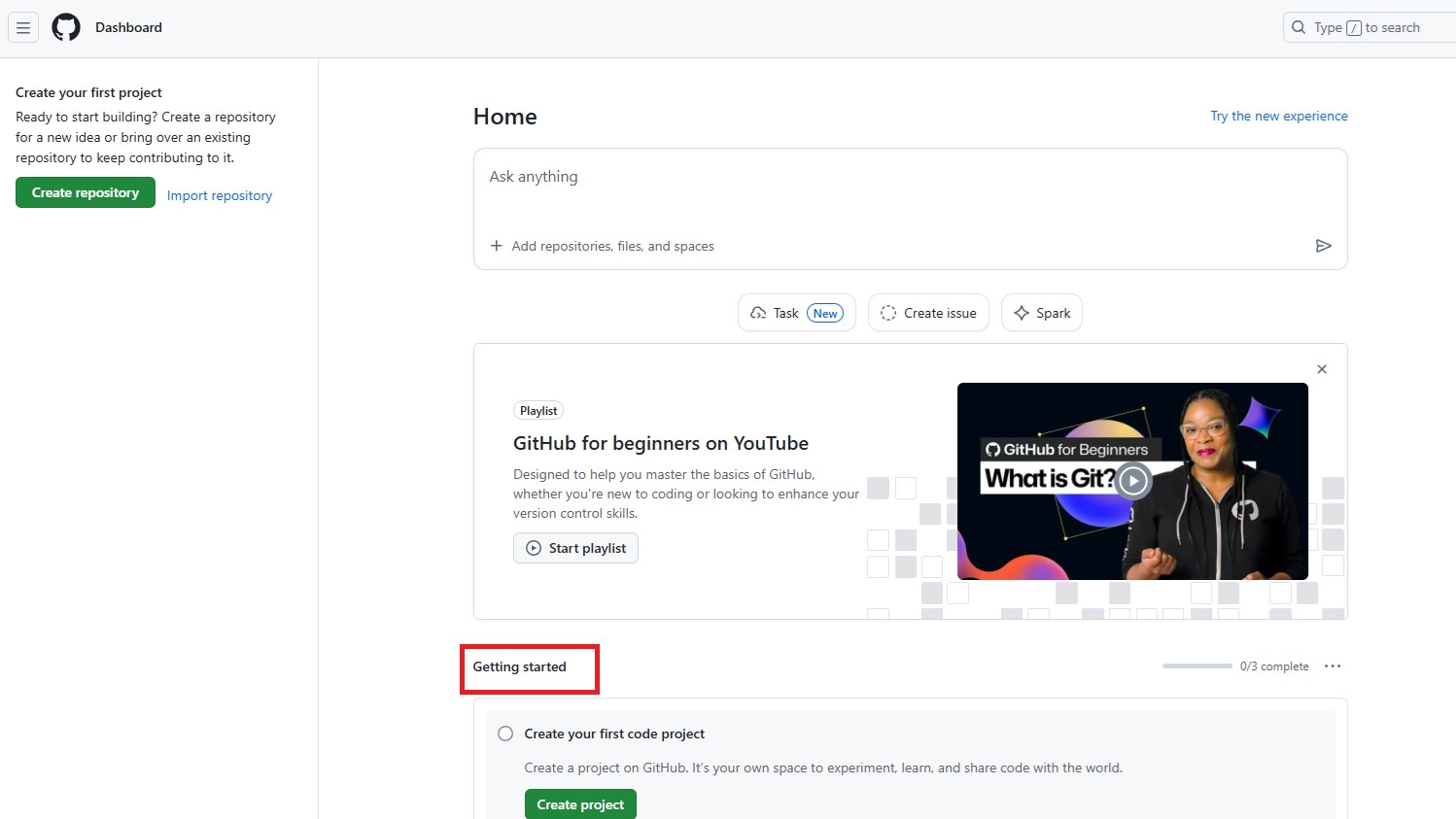Click the GitHub Octocat logo
The image size is (1456, 819).
pos(65,26)
